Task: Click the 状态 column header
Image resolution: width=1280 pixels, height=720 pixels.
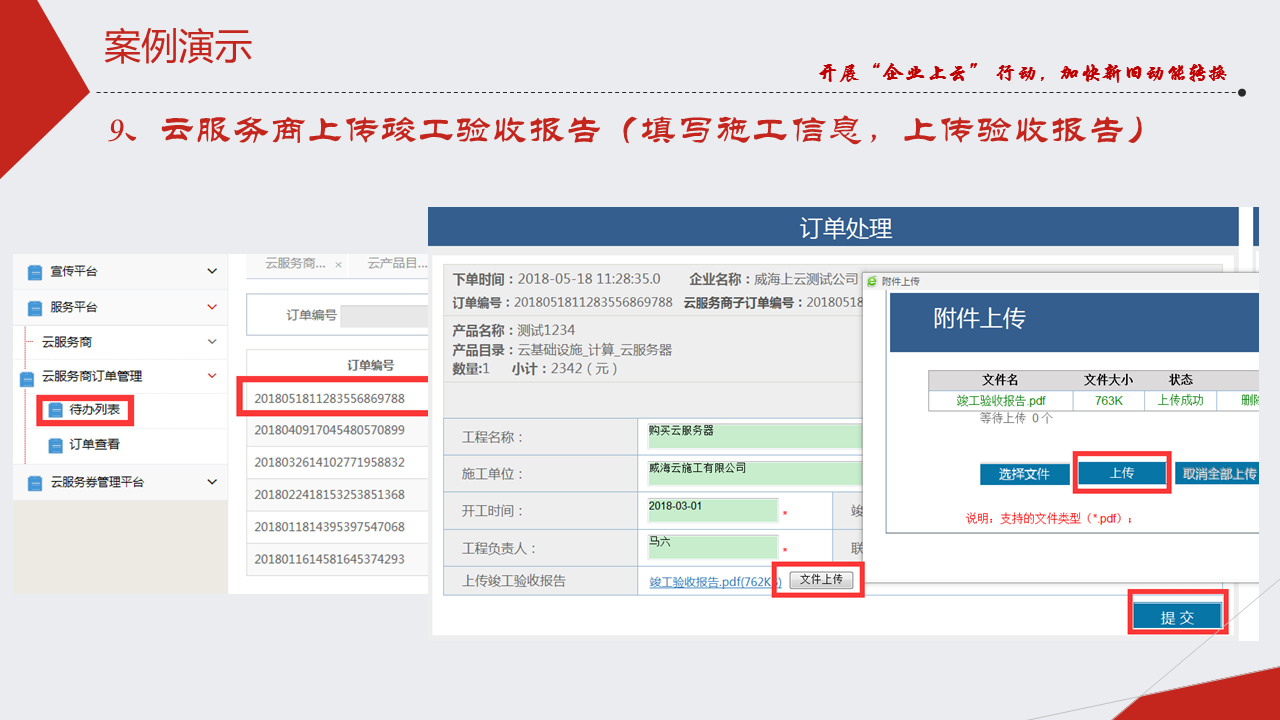Action: (1181, 380)
